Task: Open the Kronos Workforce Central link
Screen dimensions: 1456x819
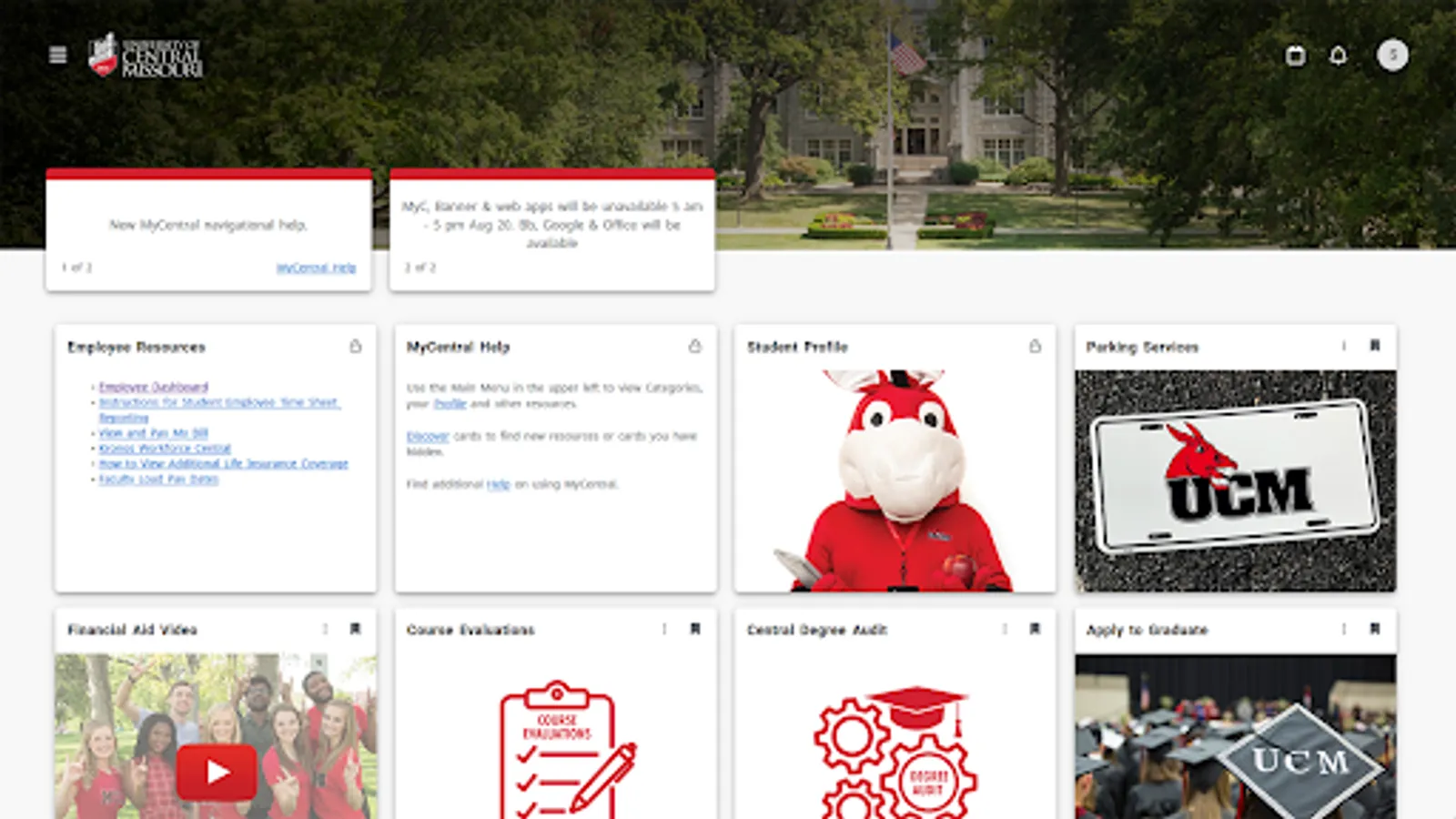Action: point(165,449)
